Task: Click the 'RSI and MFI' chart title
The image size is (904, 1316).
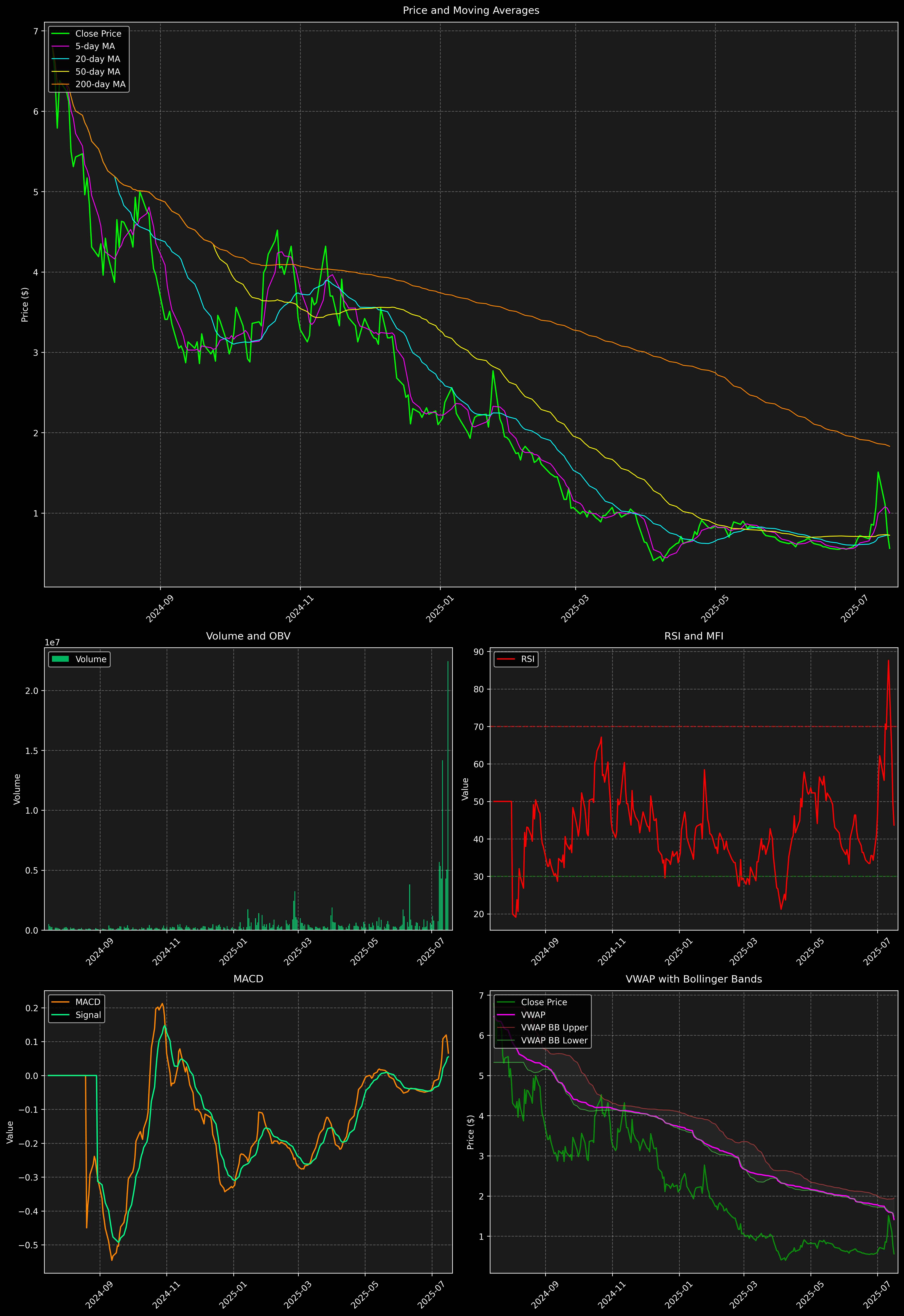Action: point(694,636)
